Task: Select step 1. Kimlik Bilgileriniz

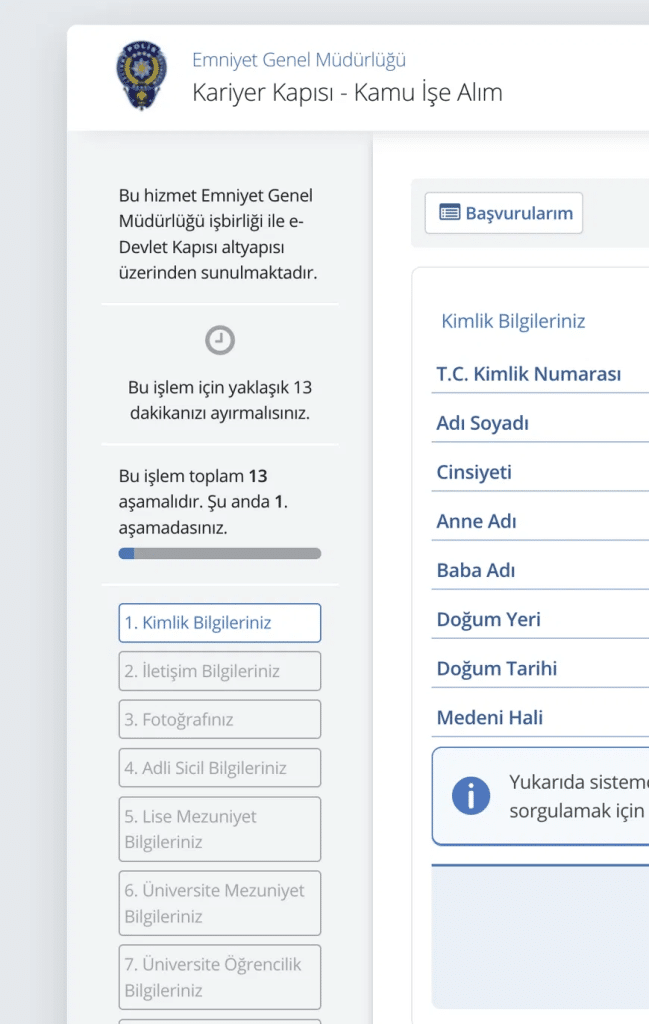Action: tap(220, 623)
